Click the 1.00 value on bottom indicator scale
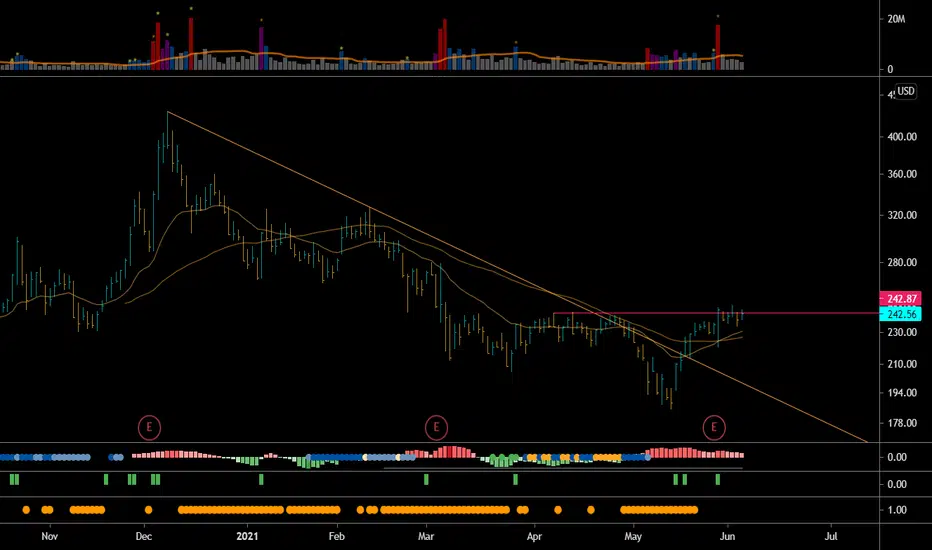Image resolution: width=932 pixels, height=550 pixels. 897,510
